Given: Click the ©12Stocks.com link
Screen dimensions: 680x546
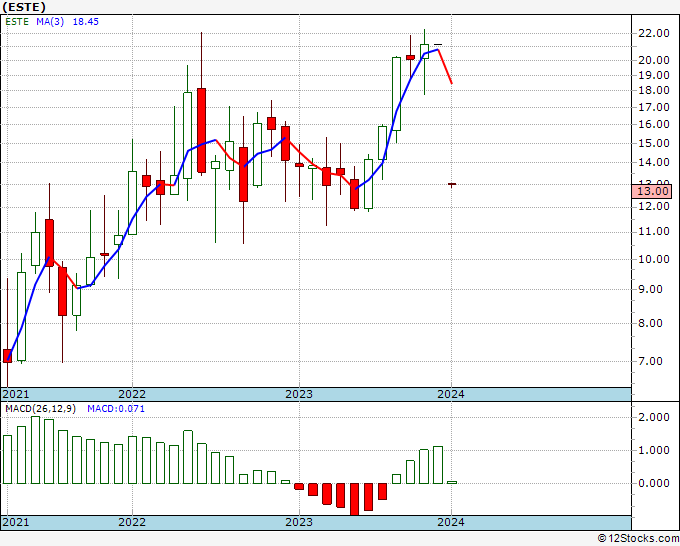Looking at the screenshot, I should (638, 539).
